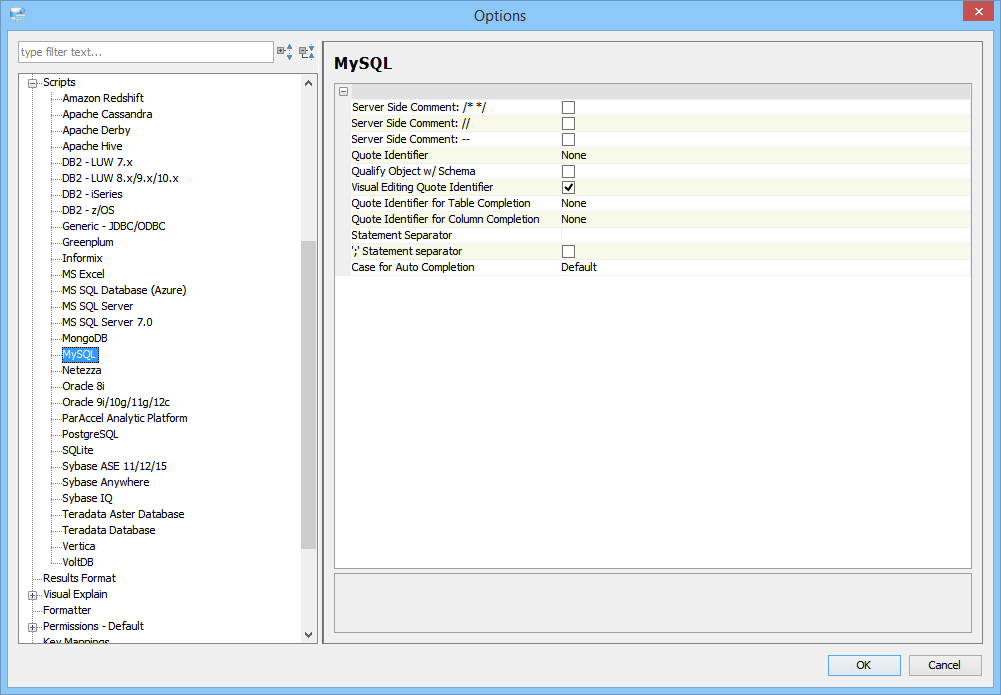The height and width of the screenshot is (695, 1001).
Task: Focus the type filter text field
Action: coord(146,52)
